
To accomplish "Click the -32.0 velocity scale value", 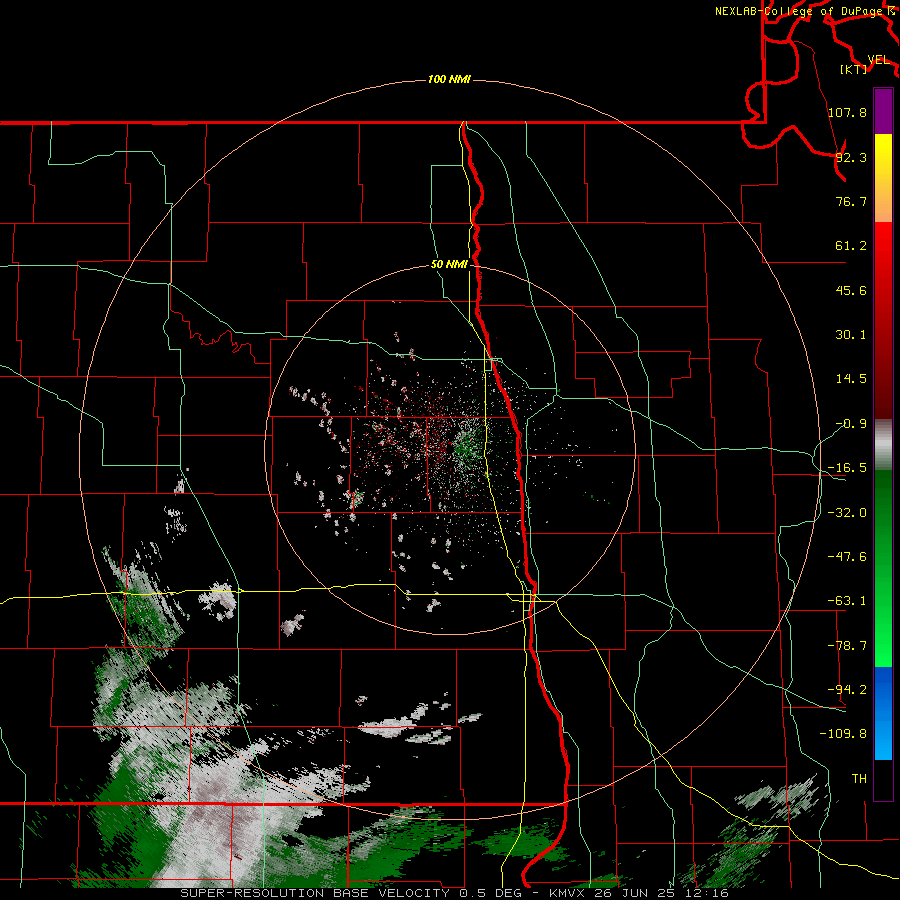I will coord(847,513).
